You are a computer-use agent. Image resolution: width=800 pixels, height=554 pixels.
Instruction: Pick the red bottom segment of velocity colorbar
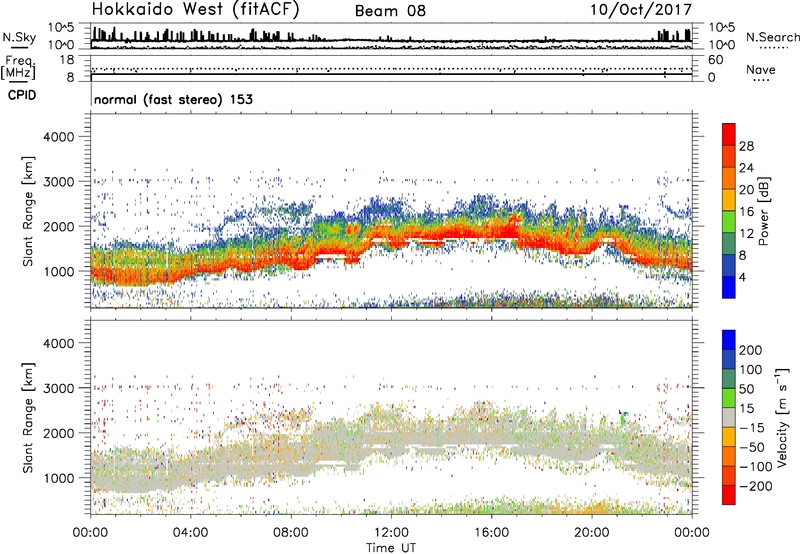729,495
